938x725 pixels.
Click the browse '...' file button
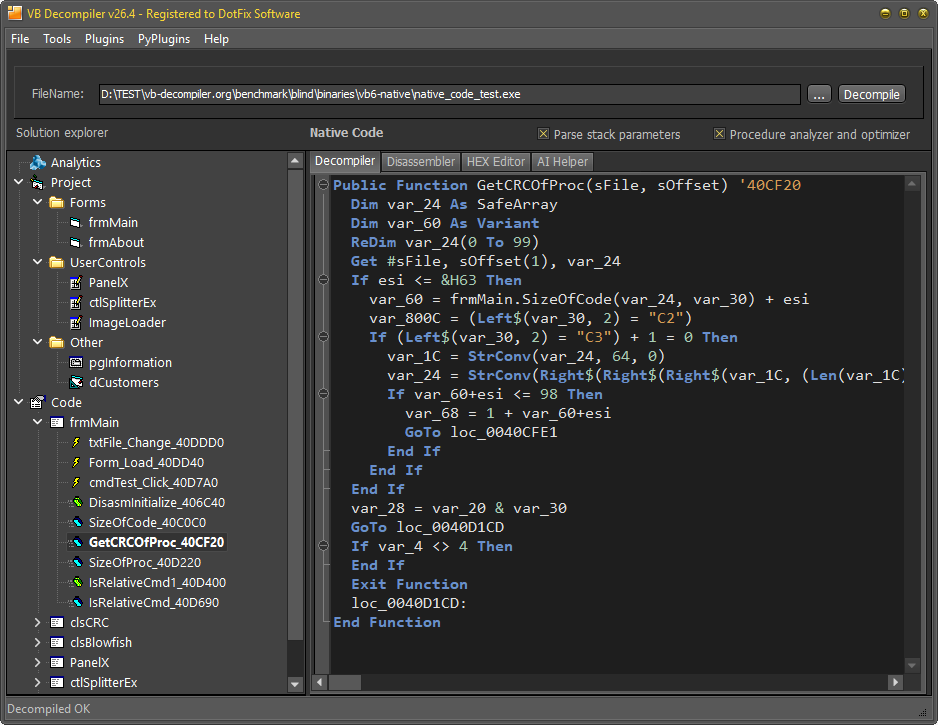click(819, 94)
